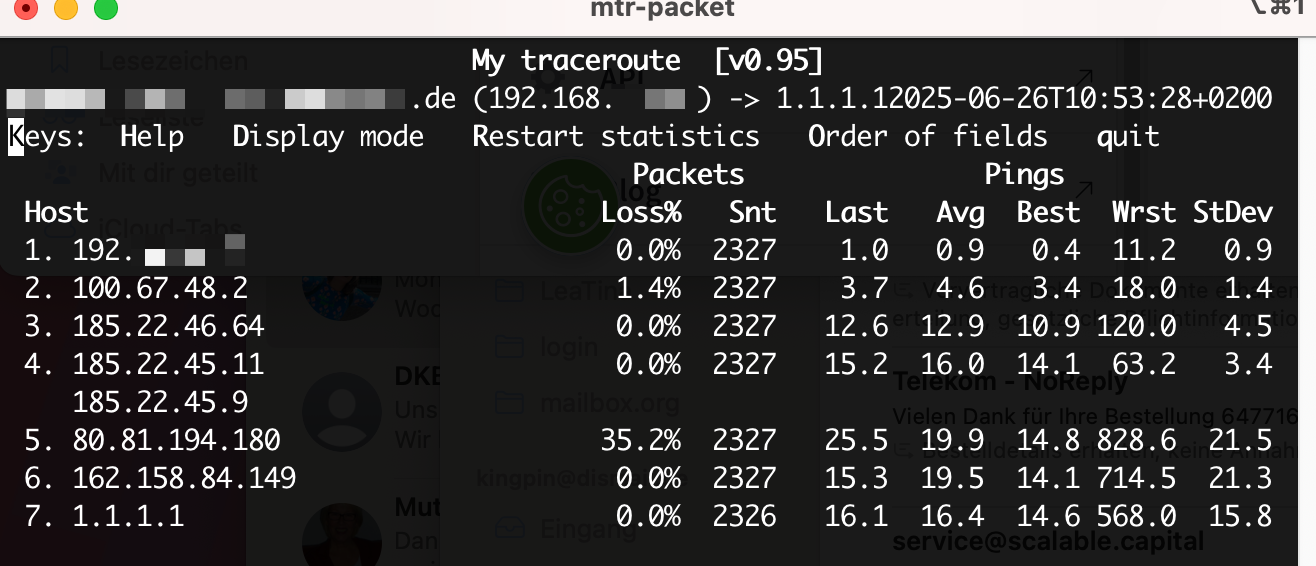Click the green maximize window button
Viewport: 1316px width, 566px height.
tap(105, 10)
